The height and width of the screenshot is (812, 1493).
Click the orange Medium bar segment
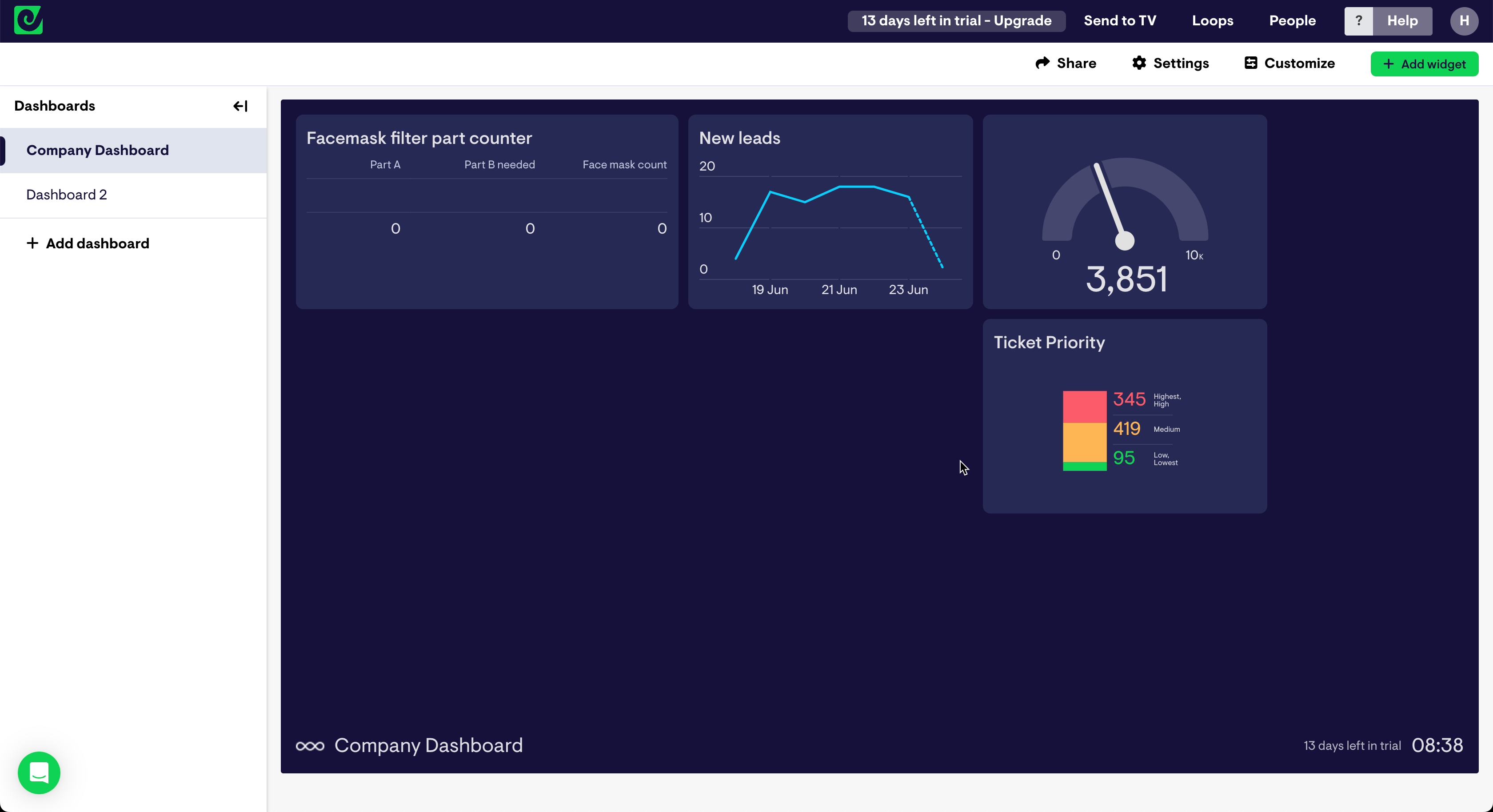click(x=1084, y=442)
